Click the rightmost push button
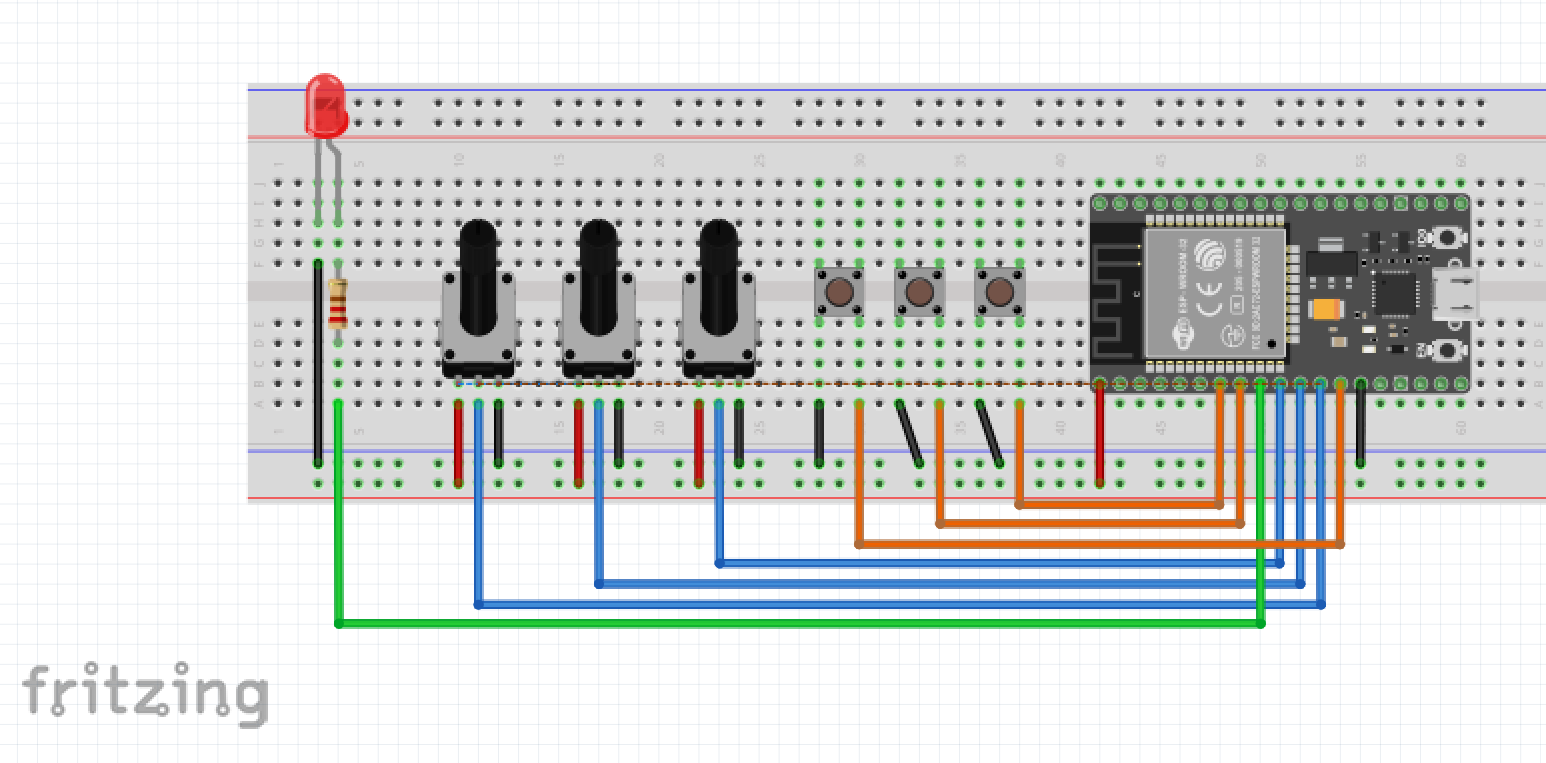1546x763 pixels. pos(999,292)
